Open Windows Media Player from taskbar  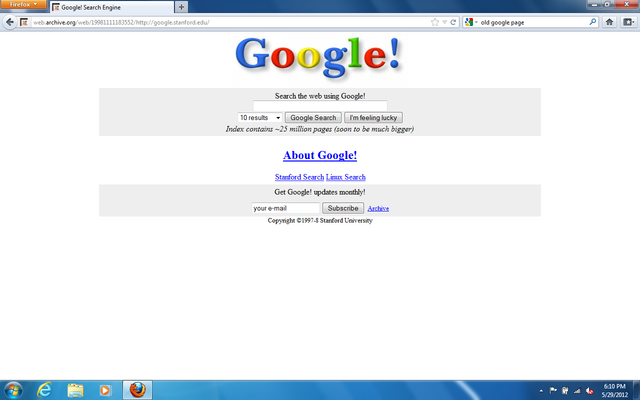(105, 390)
